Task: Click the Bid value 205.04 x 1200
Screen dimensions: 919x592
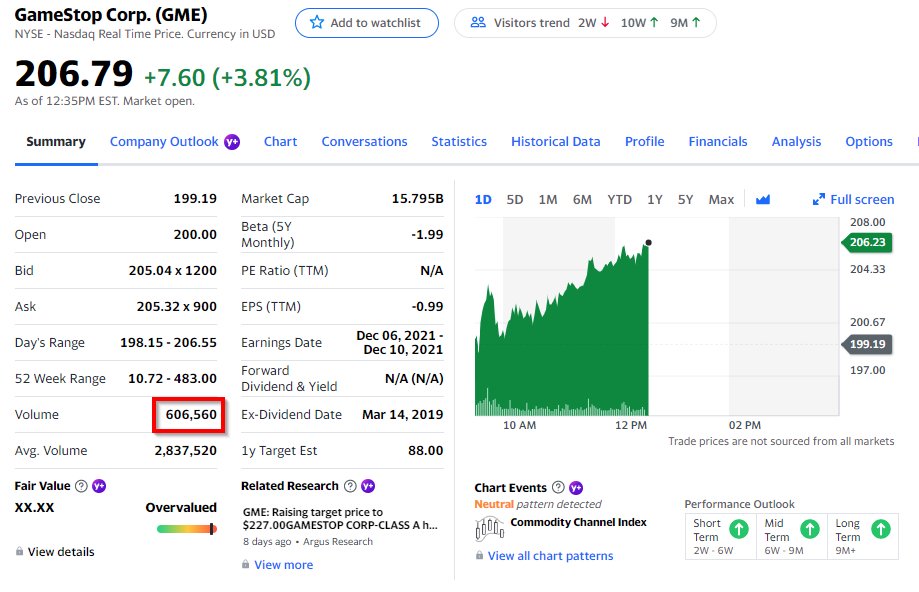Action: (172, 271)
